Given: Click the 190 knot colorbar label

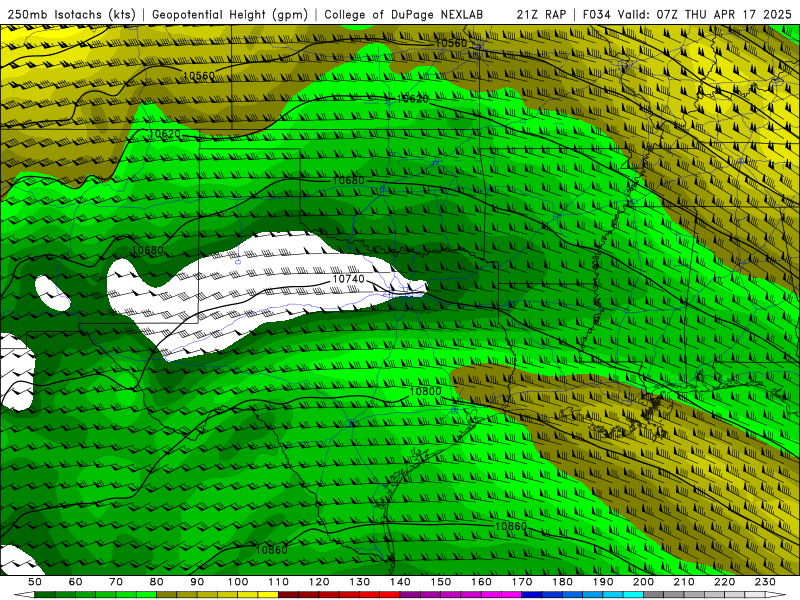Looking at the screenshot, I should click(603, 582).
